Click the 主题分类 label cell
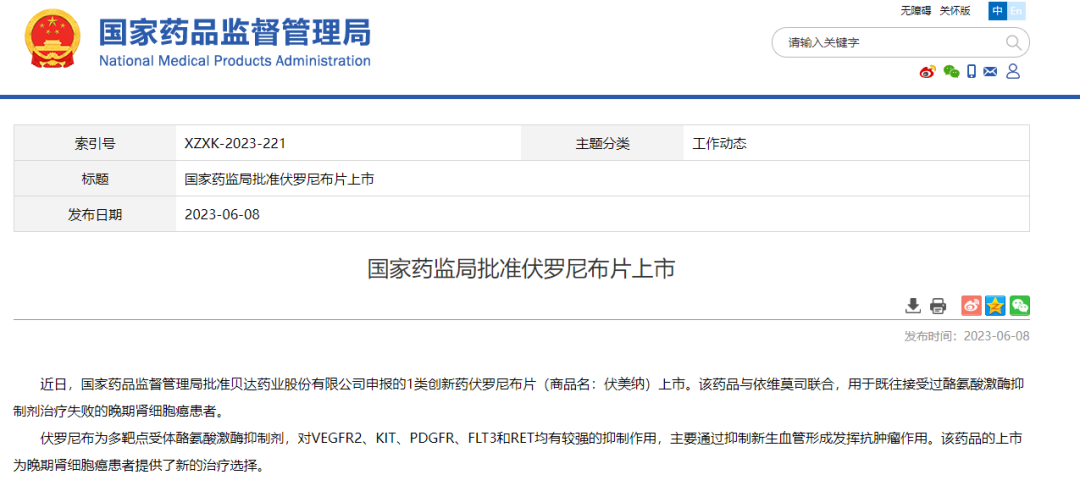The image size is (1080, 497). [603, 144]
